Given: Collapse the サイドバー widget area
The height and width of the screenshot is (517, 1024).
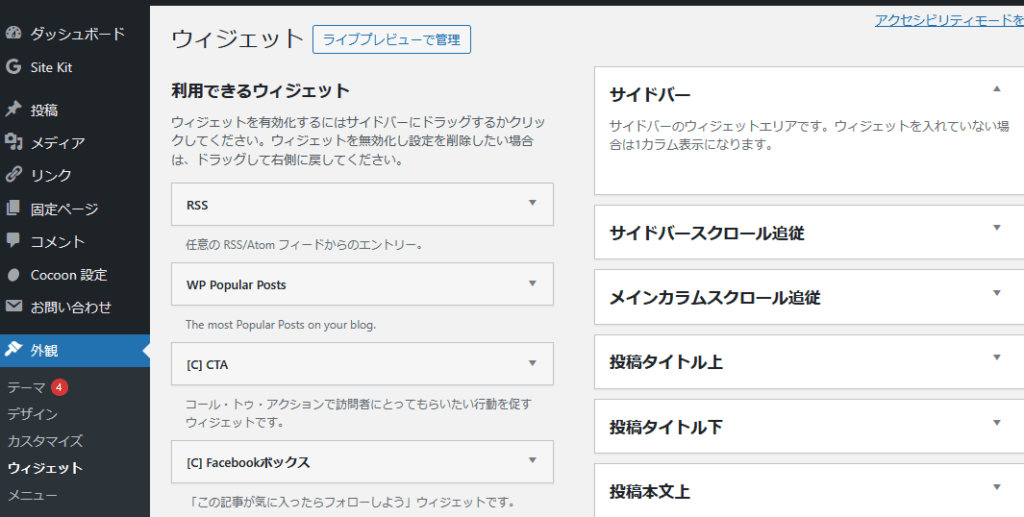Looking at the screenshot, I should [x=996, y=89].
